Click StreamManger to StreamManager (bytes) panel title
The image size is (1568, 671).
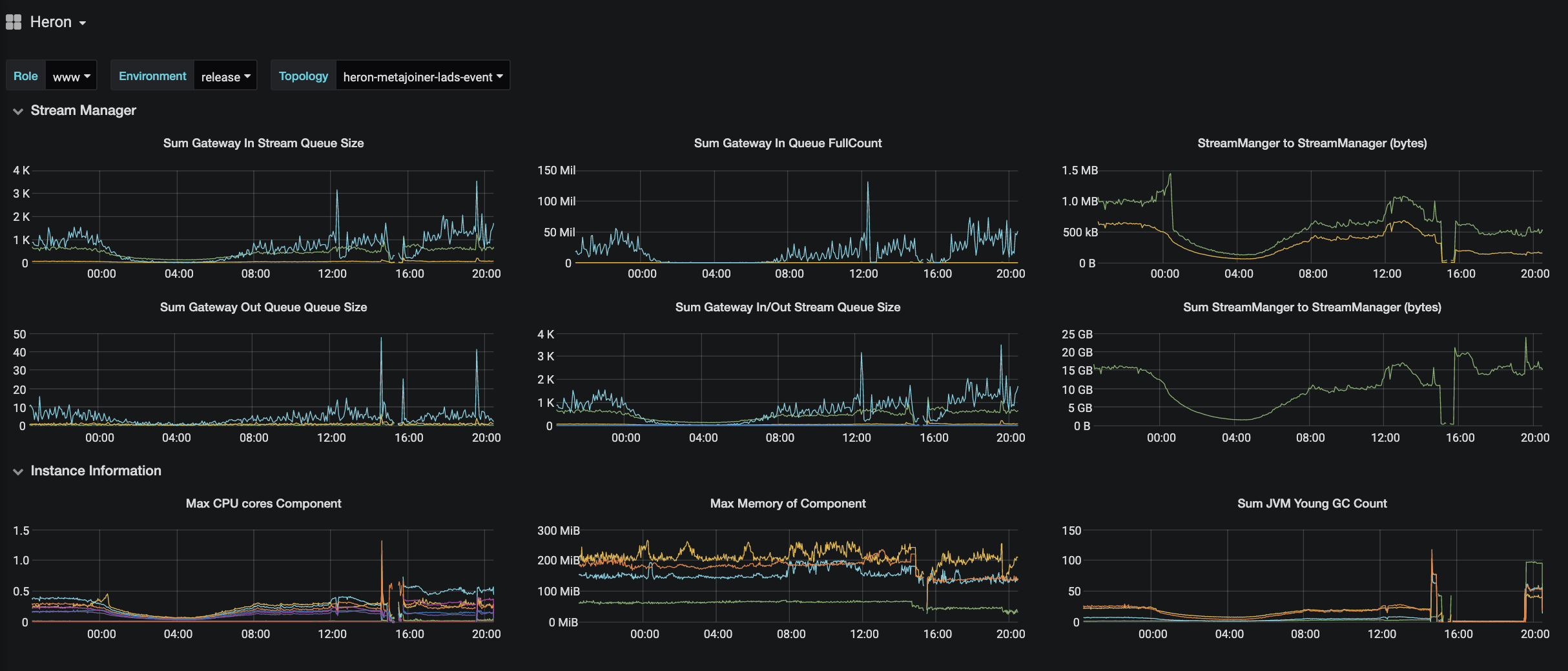[x=1312, y=143]
